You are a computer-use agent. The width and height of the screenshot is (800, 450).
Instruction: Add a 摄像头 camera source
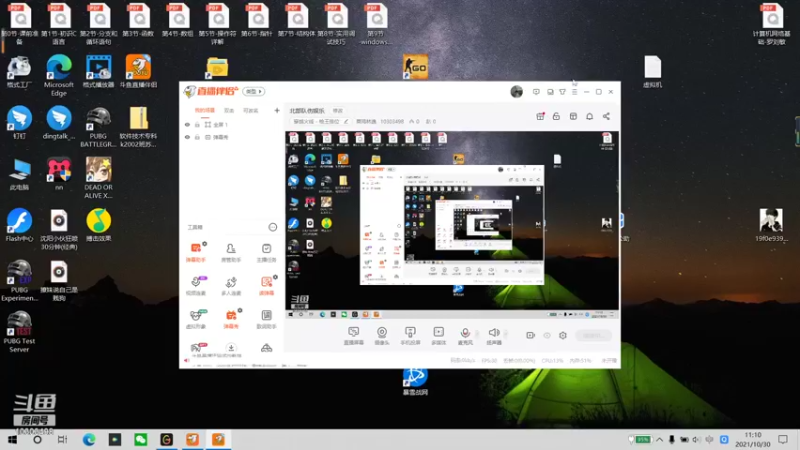click(382, 336)
